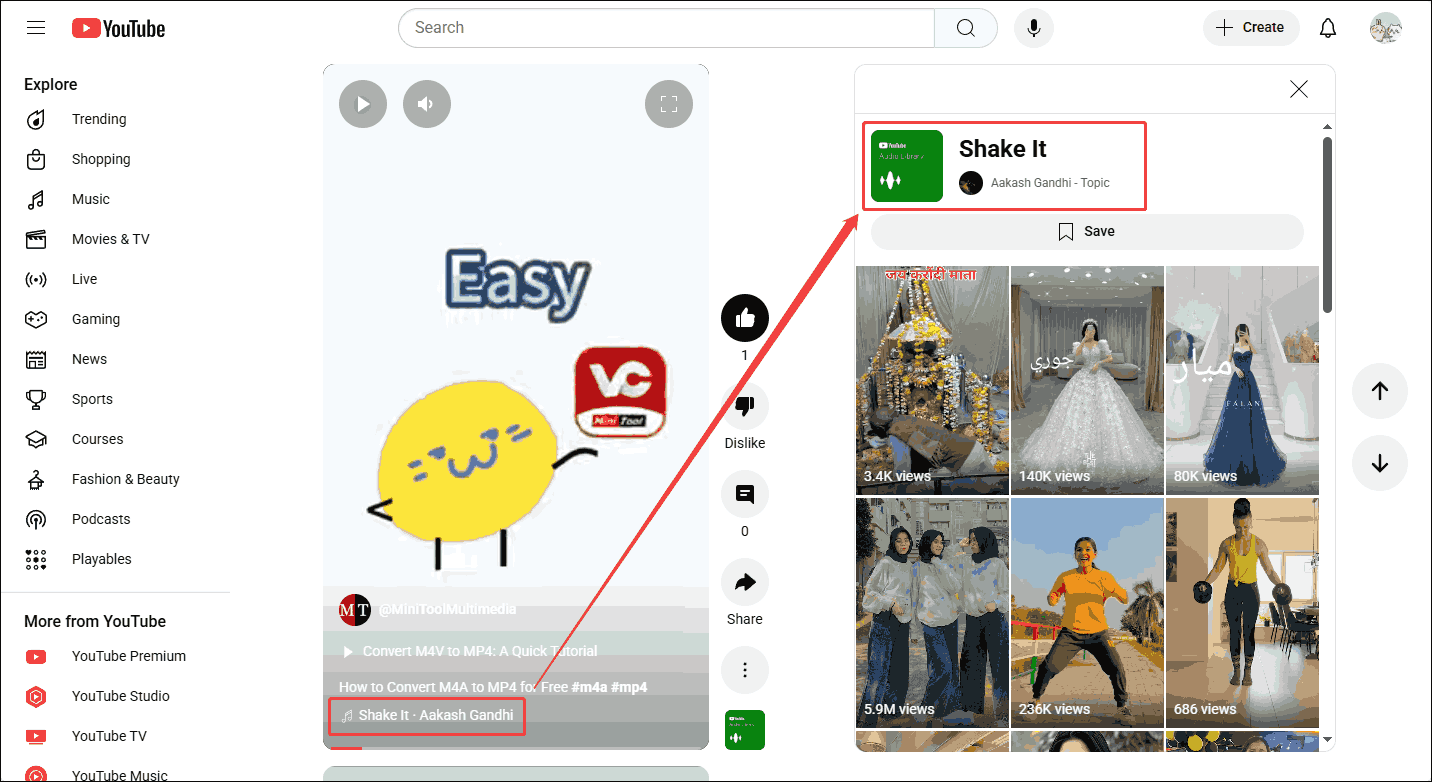Open the hamburger guide menu
Viewport: 1432px width, 782px height.
[x=36, y=28]
